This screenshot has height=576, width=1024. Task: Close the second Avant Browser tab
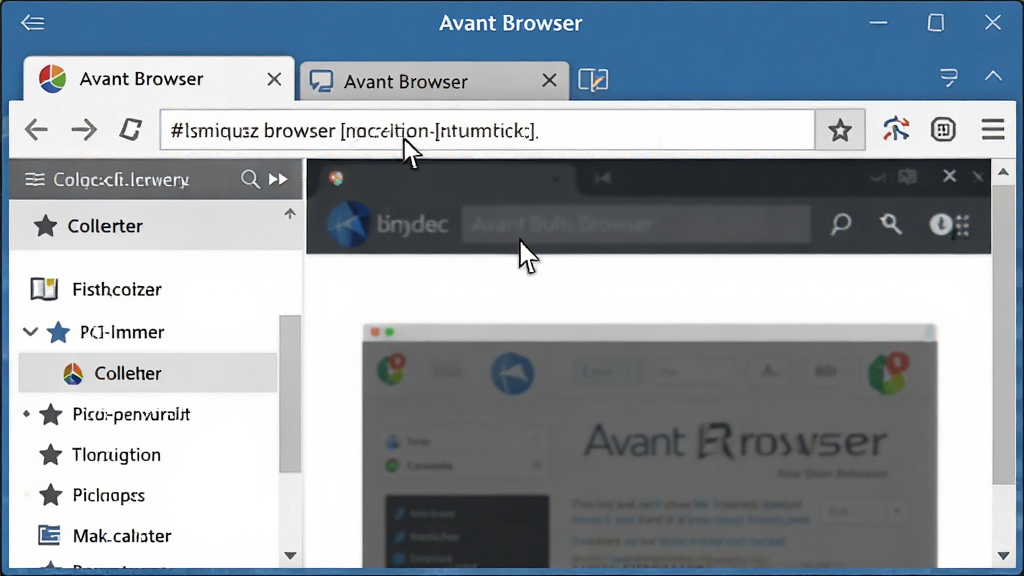tap(549, 80)
